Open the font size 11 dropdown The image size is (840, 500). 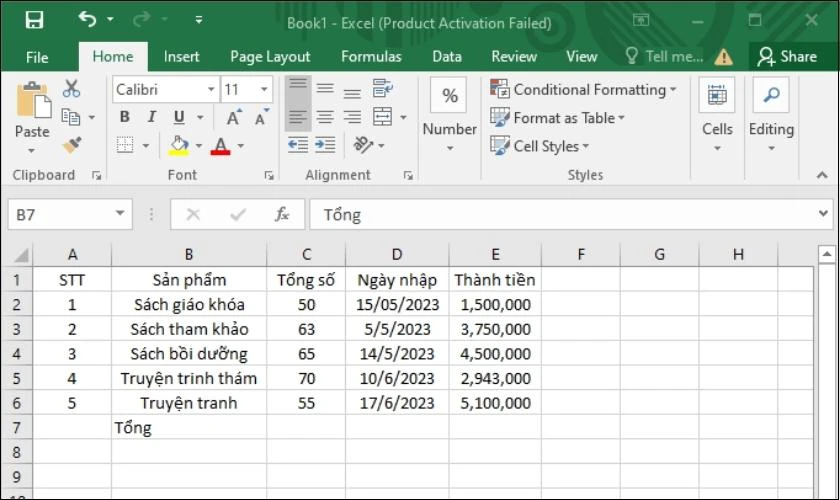pyautogui.click(x=264, y=89)
